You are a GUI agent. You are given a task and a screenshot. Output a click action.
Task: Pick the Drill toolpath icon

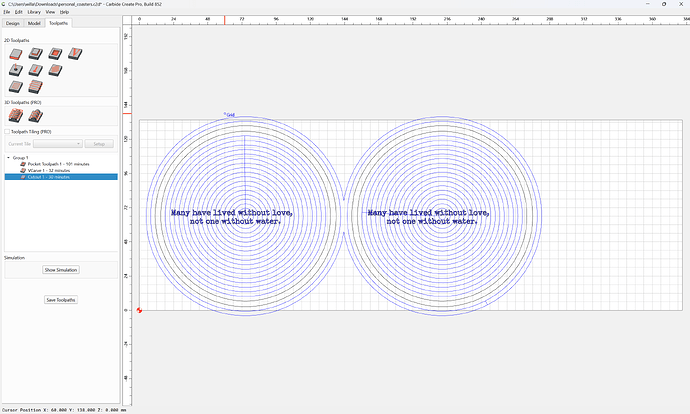pyautogui.click(x=16, y=70)
